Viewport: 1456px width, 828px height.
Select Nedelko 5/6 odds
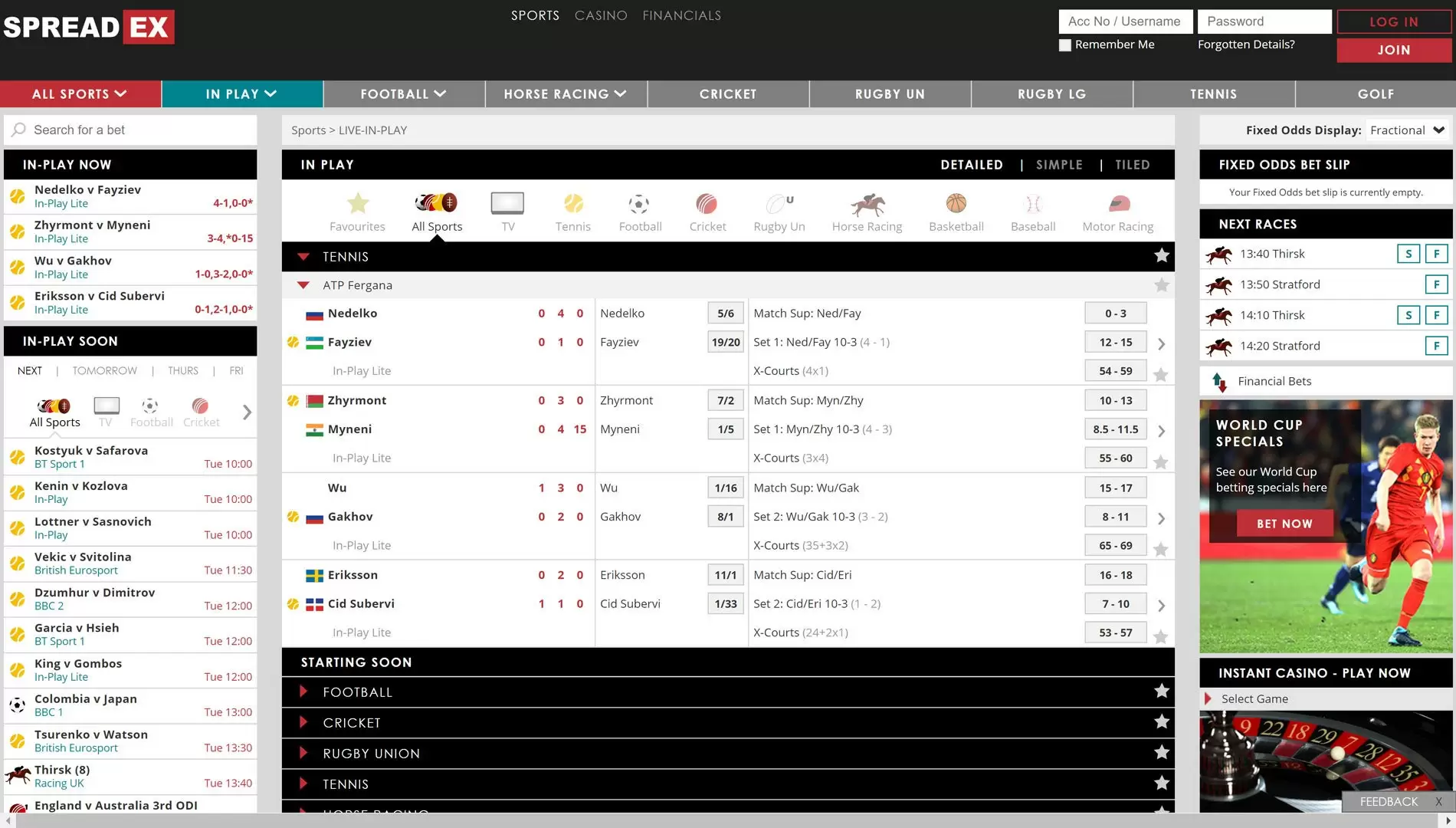(726, 313)
